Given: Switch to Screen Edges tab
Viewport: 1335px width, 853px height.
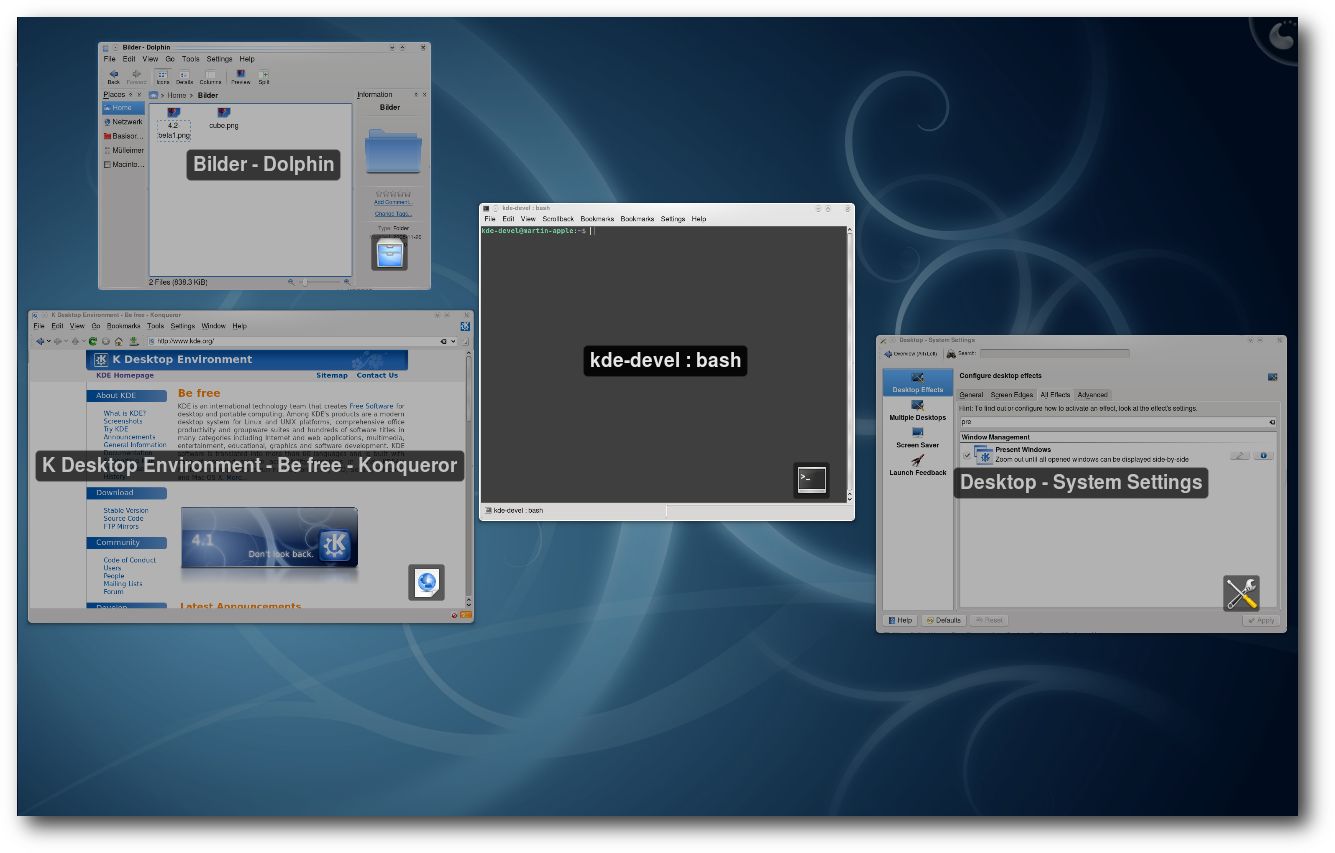Looking at the screenshot, I should click(1012, 395).
